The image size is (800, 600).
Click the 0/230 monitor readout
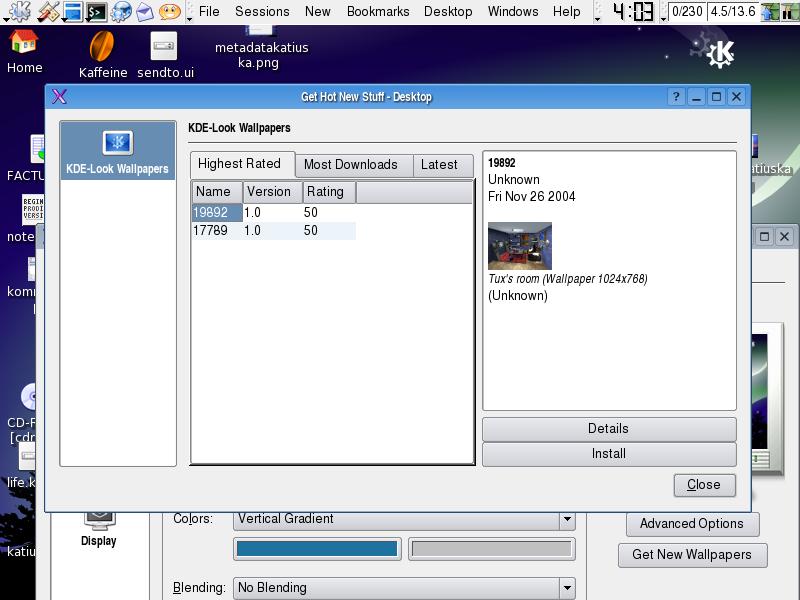(687, 11)
